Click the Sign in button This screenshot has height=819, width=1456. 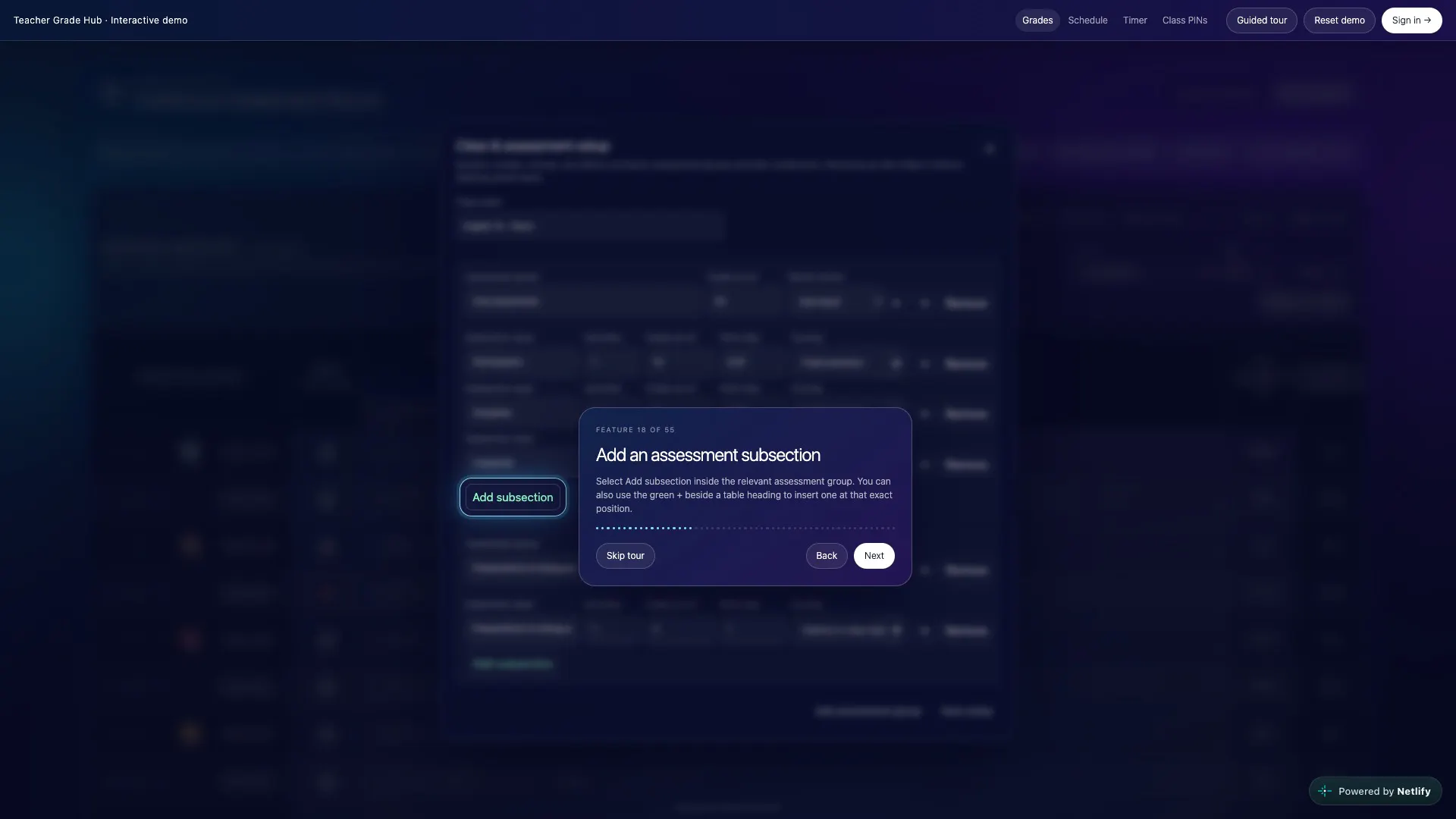(1411, 20)
